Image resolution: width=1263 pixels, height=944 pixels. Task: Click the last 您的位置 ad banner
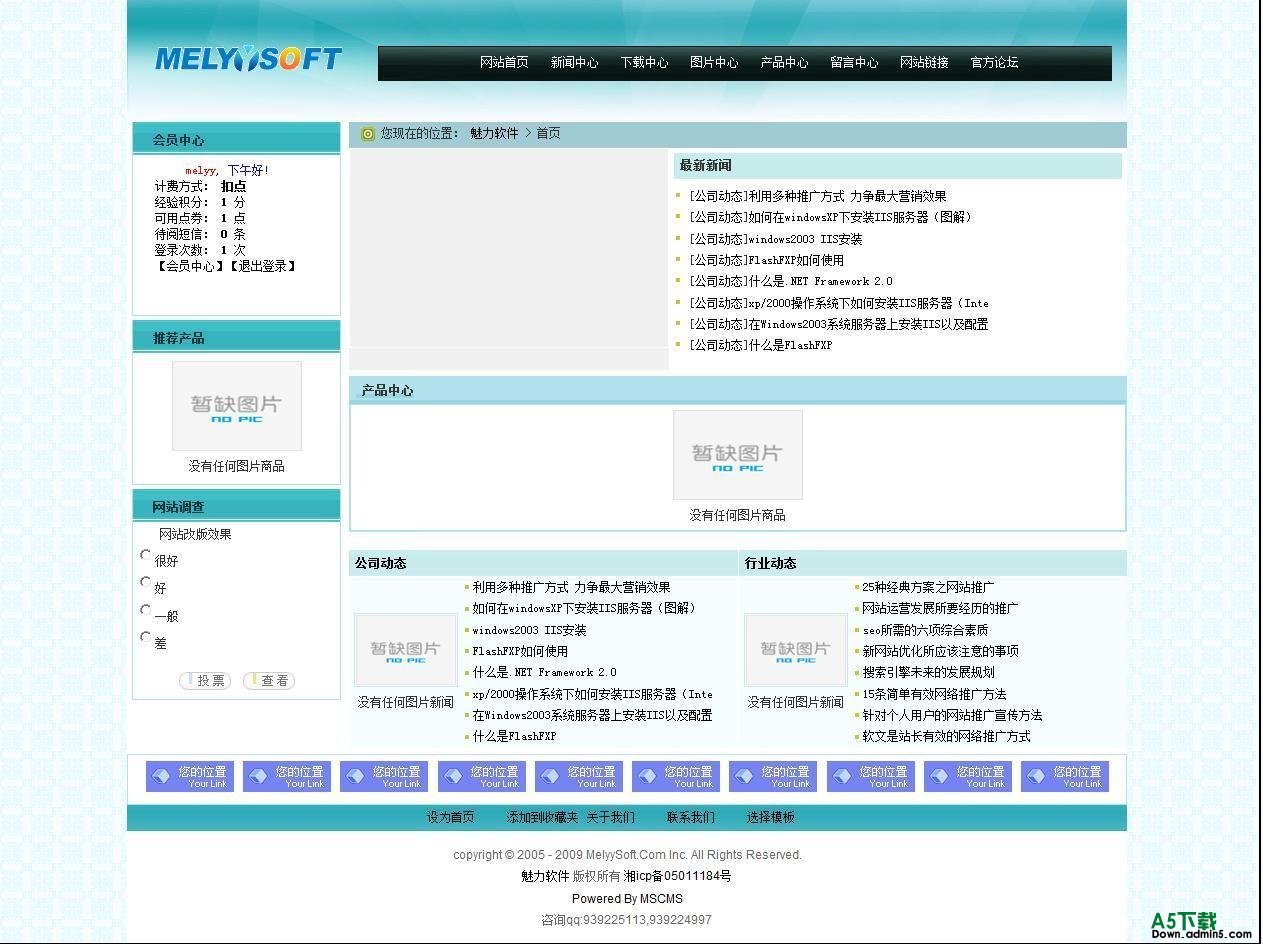click(x=1065, y=777)
